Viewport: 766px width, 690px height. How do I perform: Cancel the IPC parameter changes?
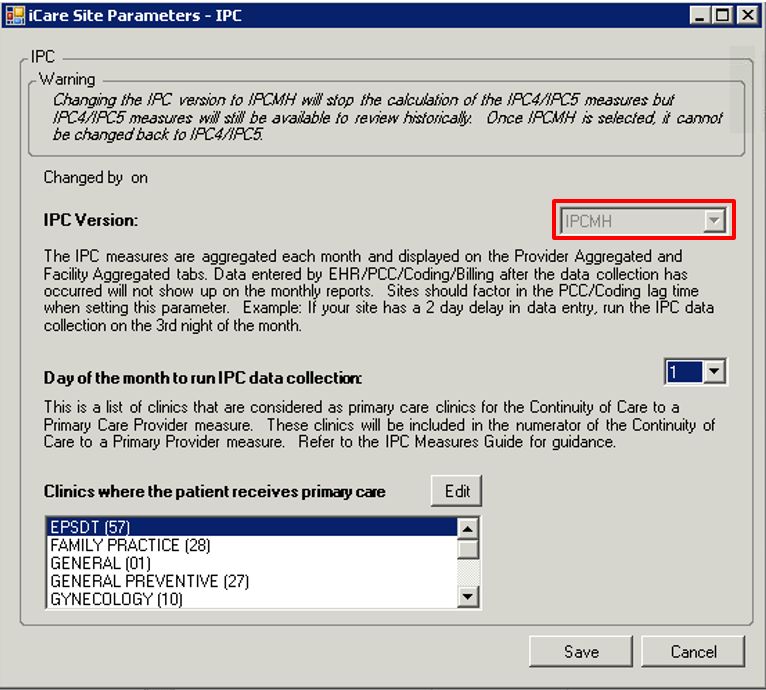click(x=693, y=651)
